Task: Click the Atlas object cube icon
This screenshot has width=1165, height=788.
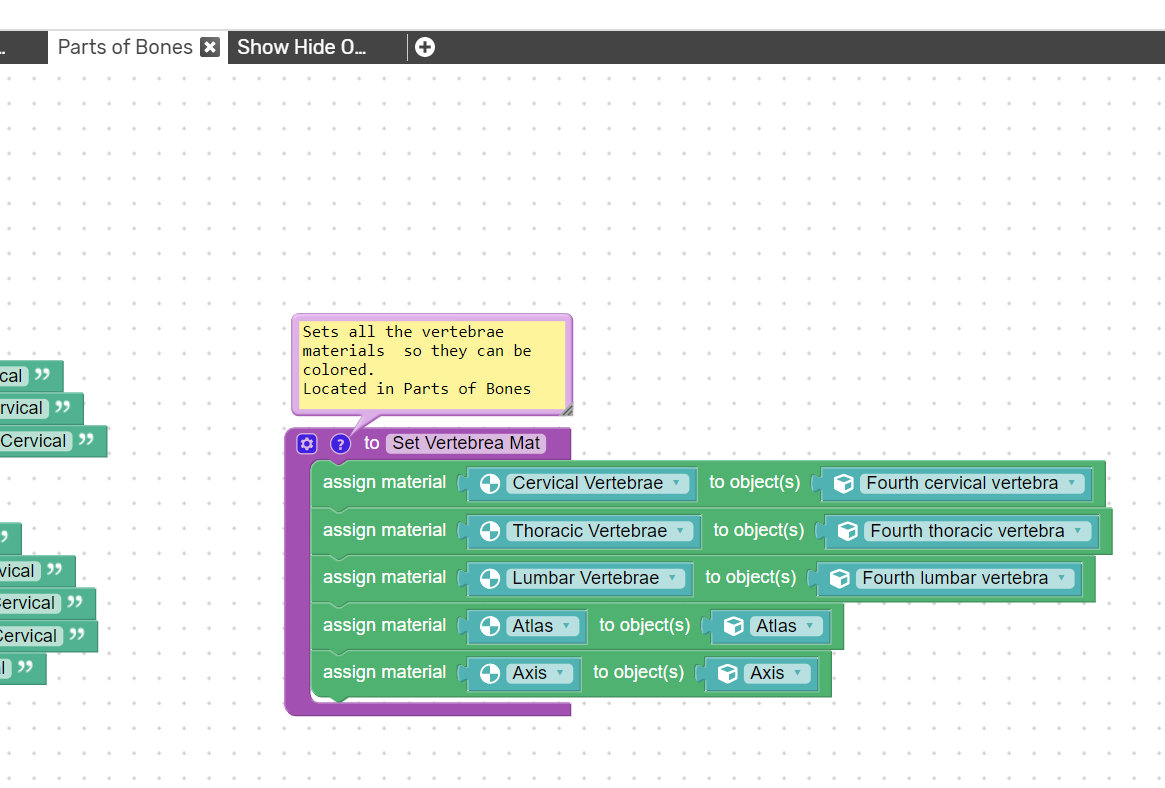Action: click(x=733, y=627)
